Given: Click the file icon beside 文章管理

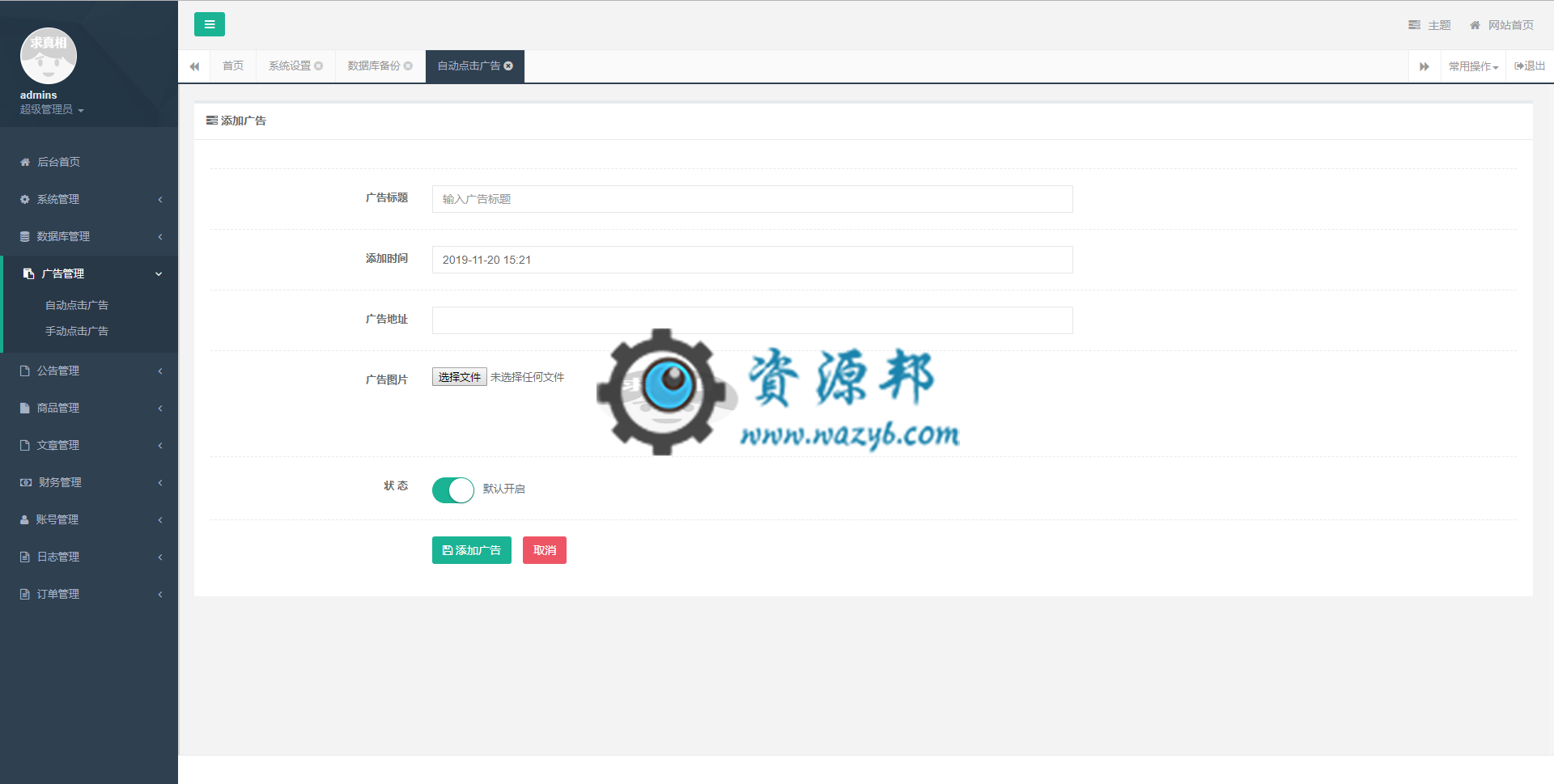Looking at the screenshot, I should [25, 445].
